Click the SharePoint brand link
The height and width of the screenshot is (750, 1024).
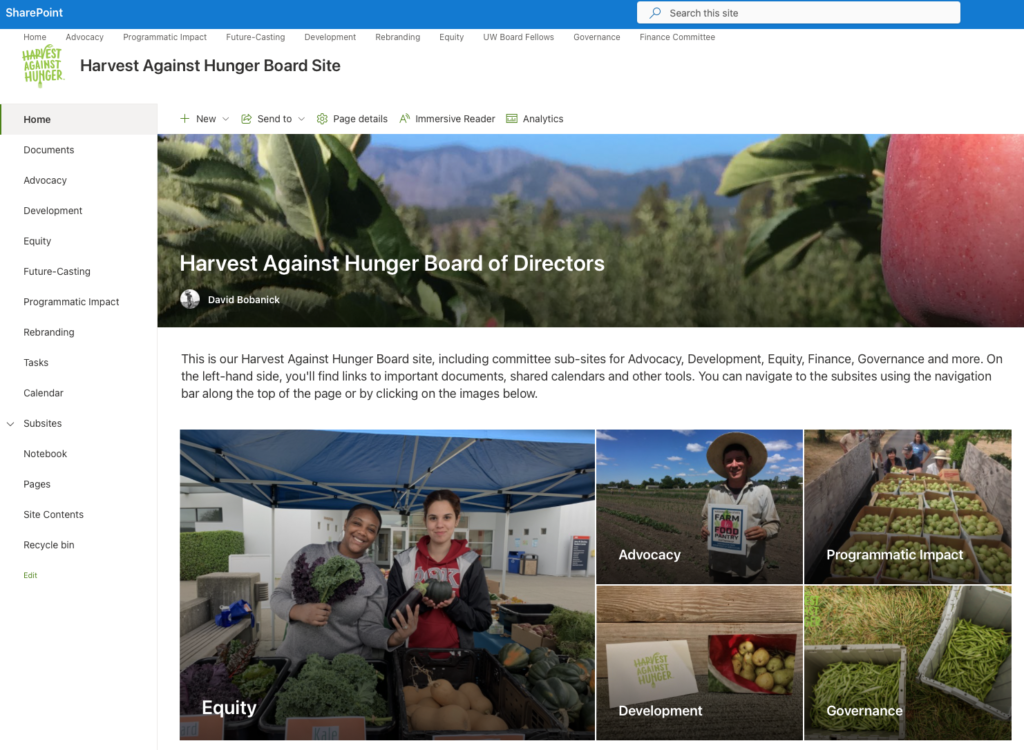point(34,12)
